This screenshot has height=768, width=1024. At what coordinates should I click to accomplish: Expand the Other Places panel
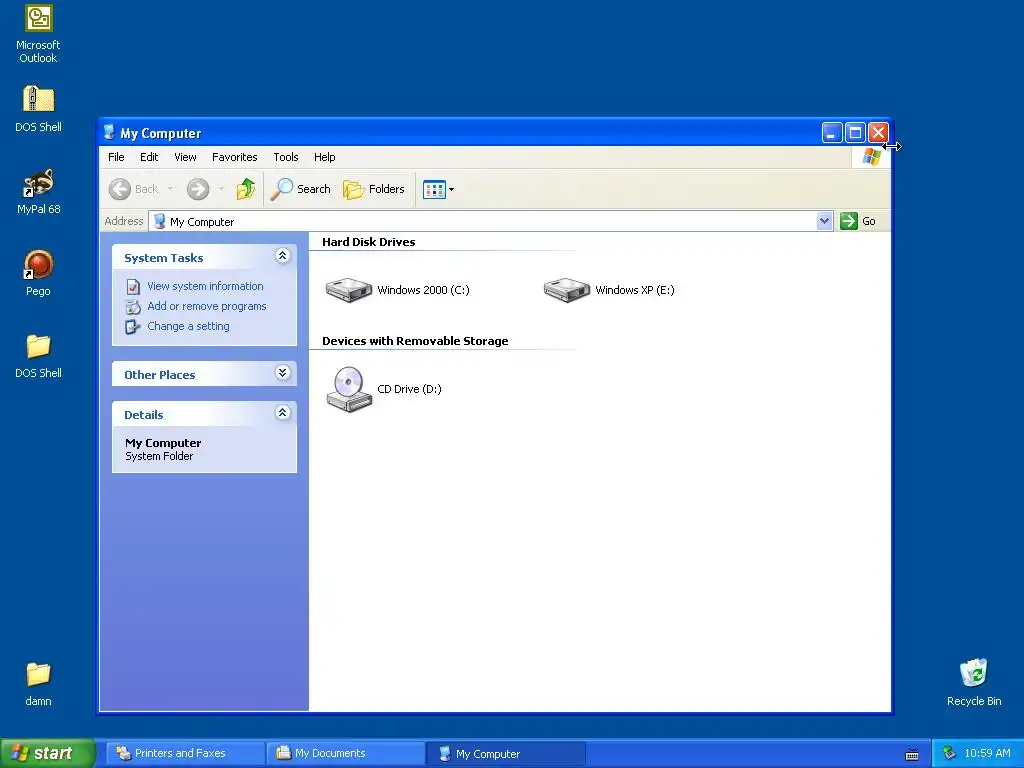[x=282, y=373]
